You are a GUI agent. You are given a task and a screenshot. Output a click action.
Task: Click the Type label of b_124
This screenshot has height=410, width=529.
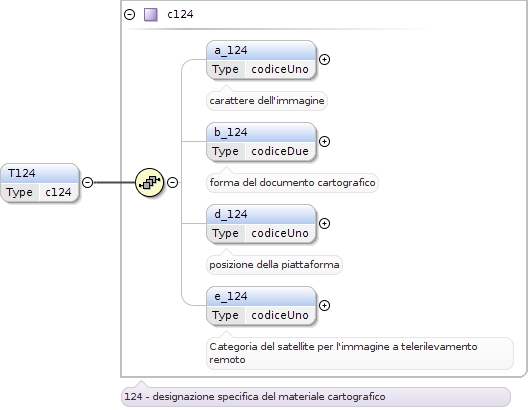pos(225,152)
